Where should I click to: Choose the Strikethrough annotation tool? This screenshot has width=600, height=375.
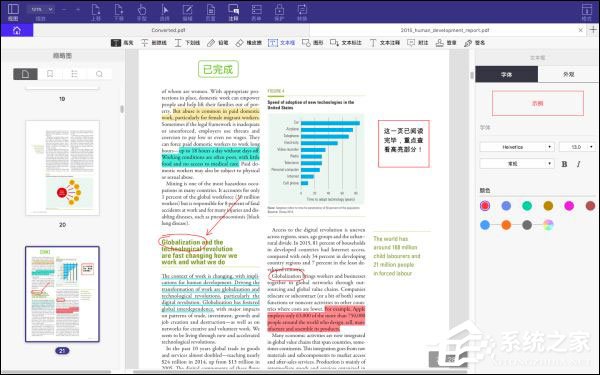[153, 43]
